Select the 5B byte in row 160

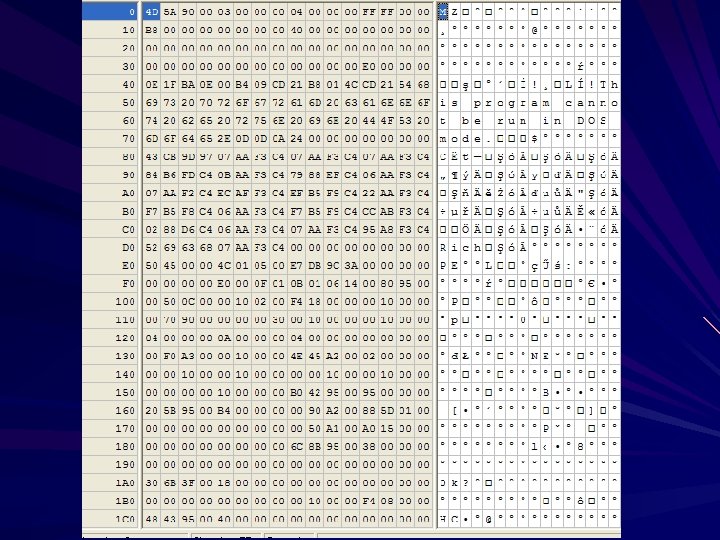click(x=170, y=411)
